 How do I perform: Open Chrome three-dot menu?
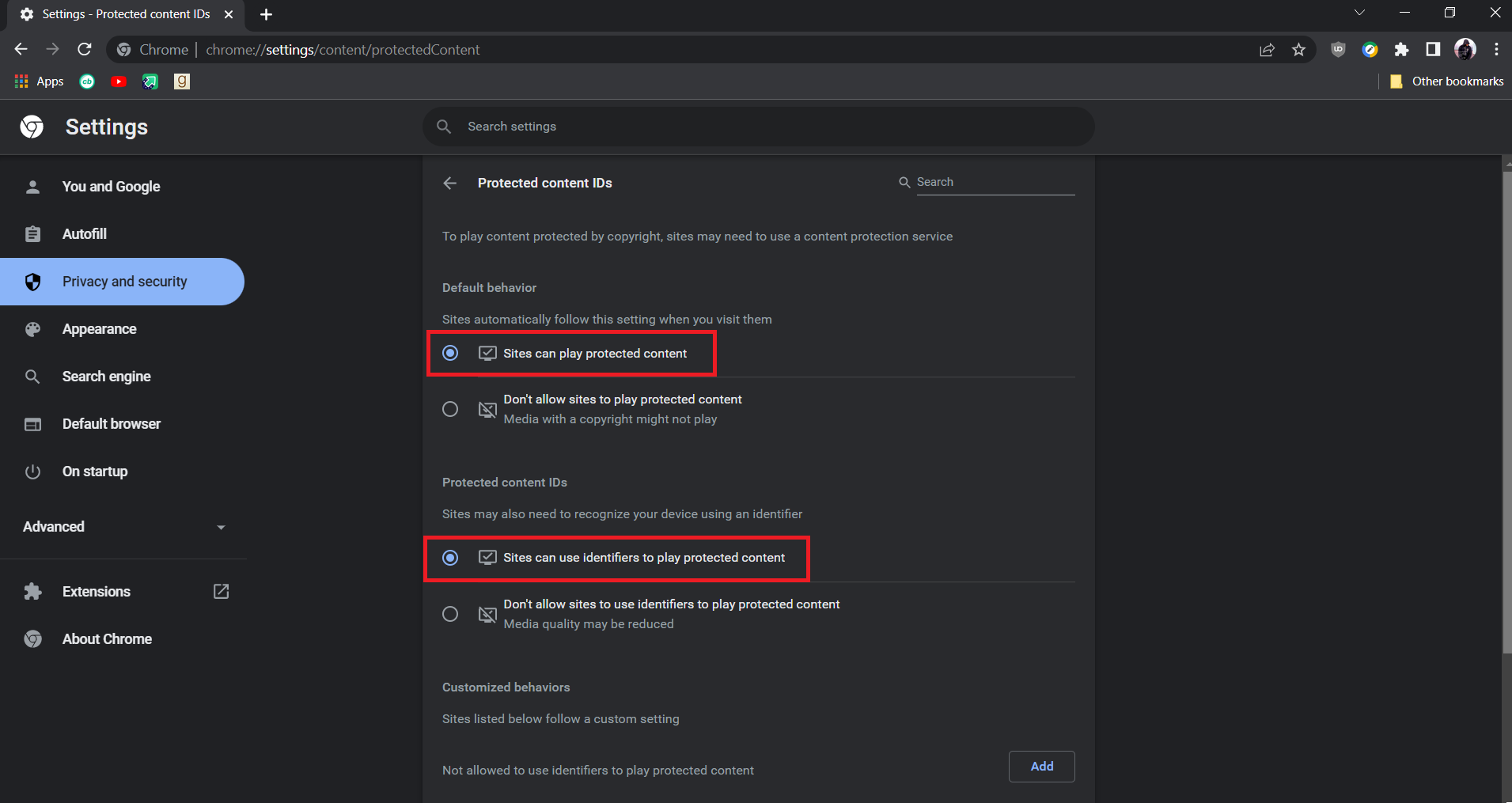click(1496, 49)
